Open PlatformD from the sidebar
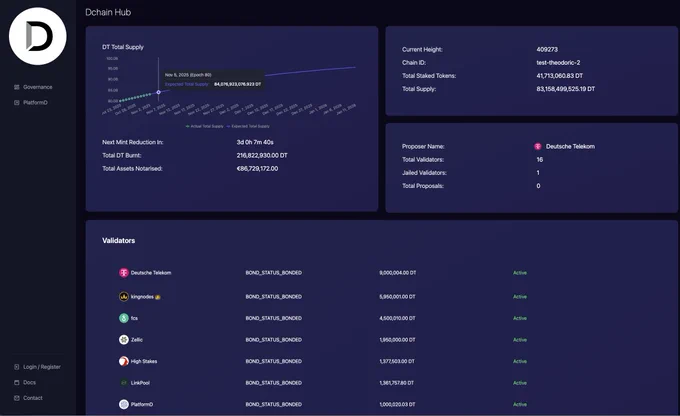The image size is (680, 416). pyautogui.click(x=35, y=103)
